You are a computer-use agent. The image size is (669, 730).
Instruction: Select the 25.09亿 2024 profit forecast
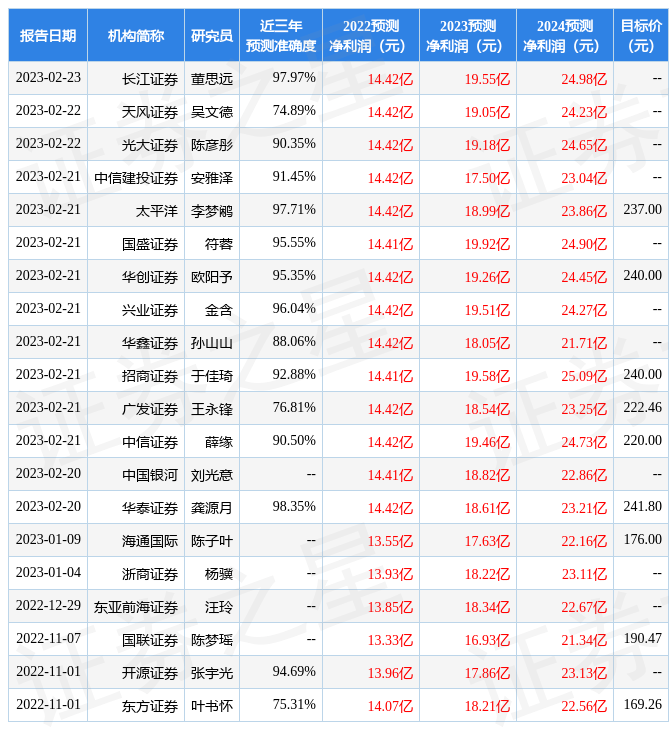tap(584, 375)
